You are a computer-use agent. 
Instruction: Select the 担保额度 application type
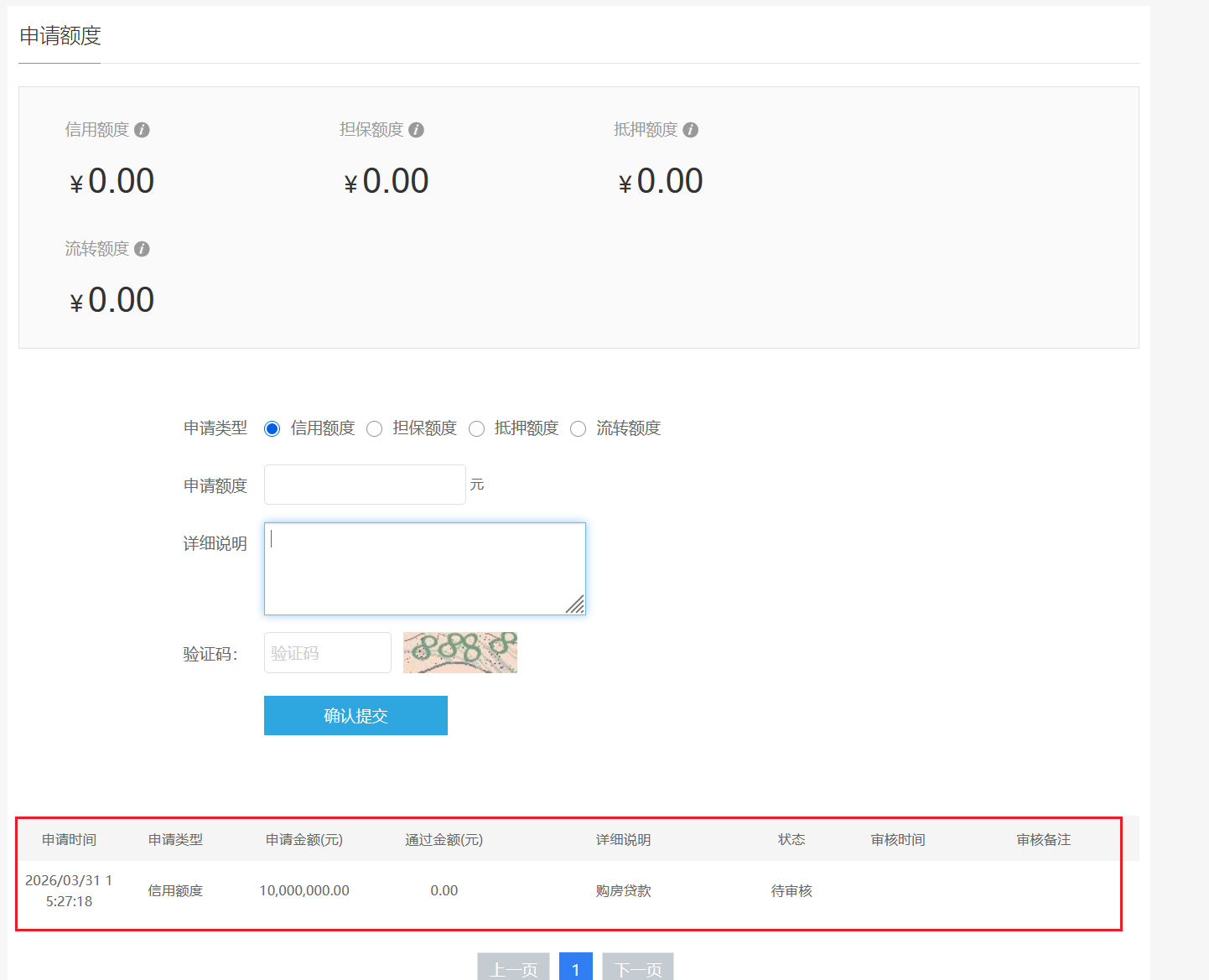374,429
